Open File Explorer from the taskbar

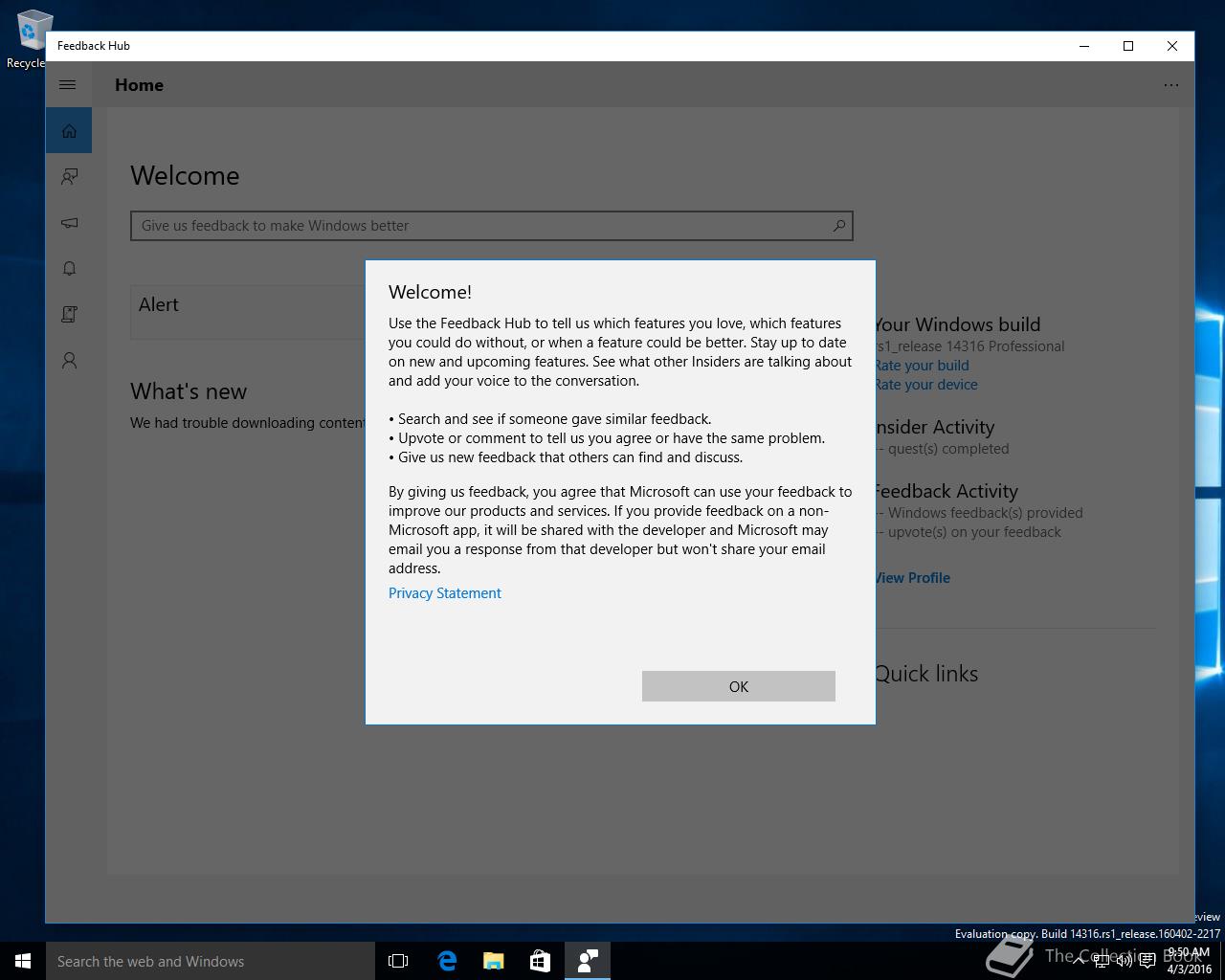(x=493, y=961)
